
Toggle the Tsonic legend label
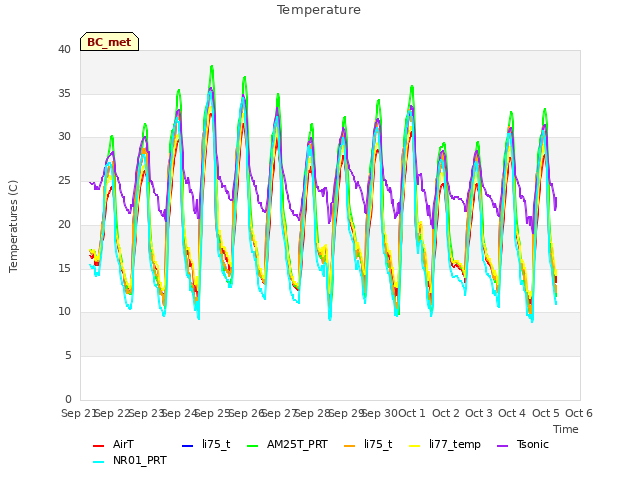(533, 444)
